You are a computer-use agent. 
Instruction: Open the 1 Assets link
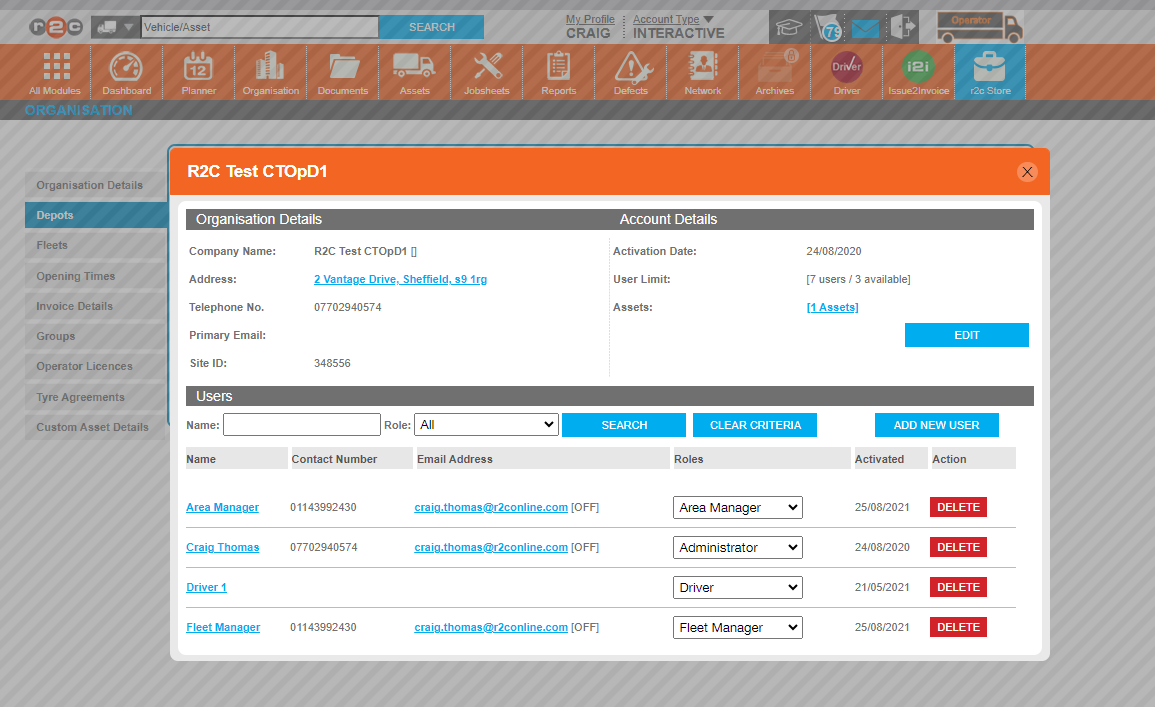(832, 307)
